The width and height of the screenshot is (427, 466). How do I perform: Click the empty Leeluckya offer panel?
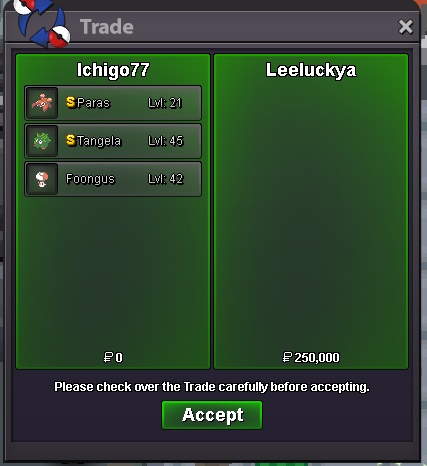pos(311,211)
